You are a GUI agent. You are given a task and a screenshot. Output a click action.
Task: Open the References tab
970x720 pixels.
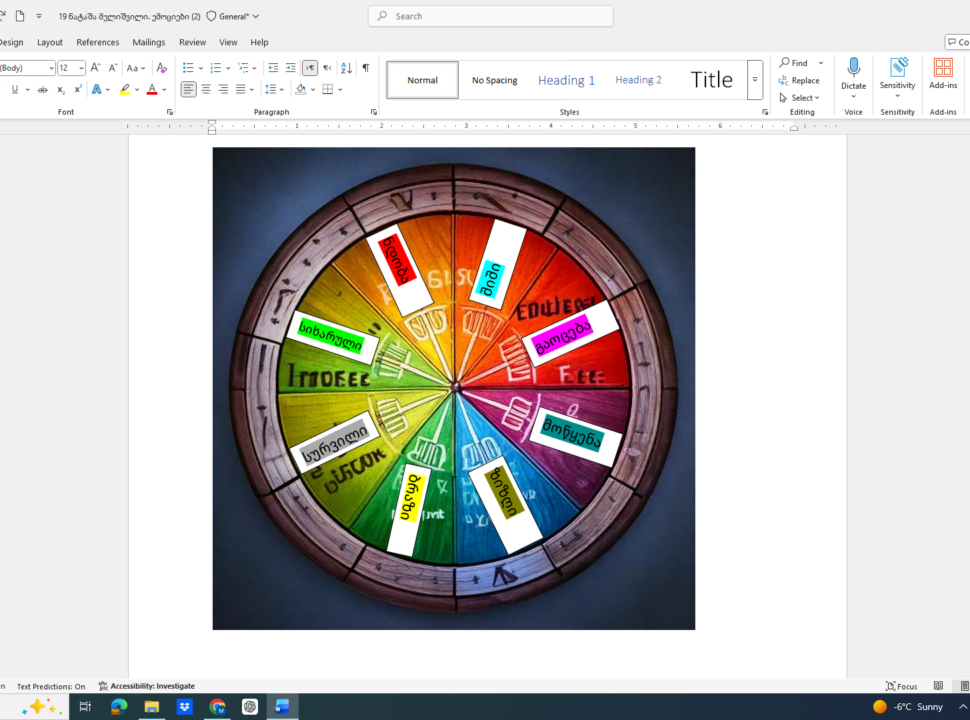(98, 42)
